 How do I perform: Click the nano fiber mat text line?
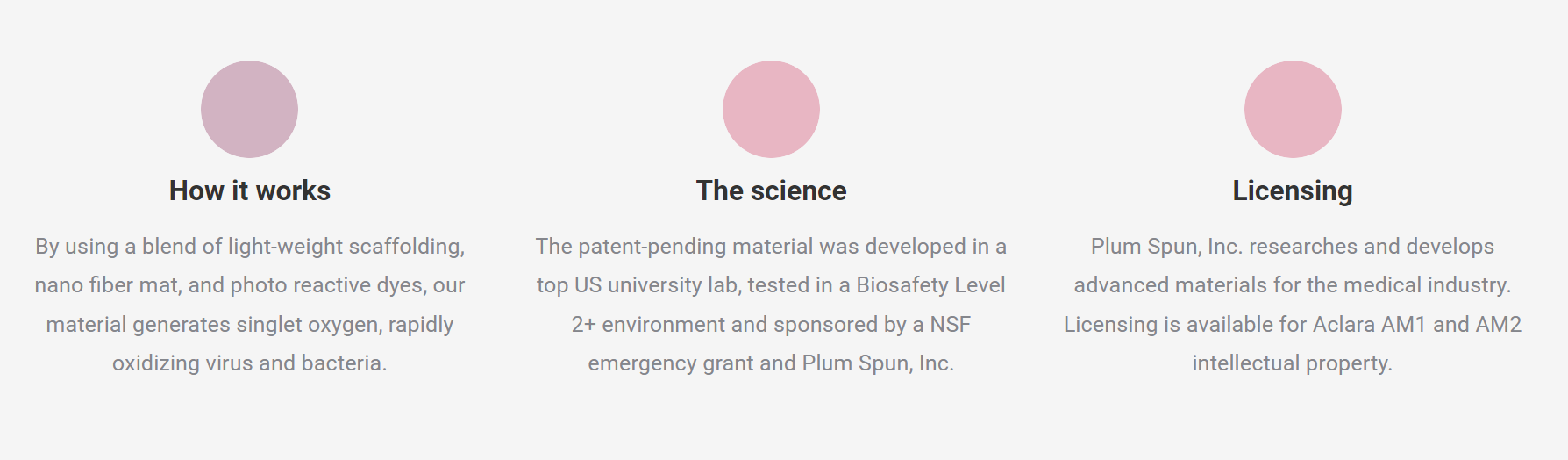click(x=250, y=285)
